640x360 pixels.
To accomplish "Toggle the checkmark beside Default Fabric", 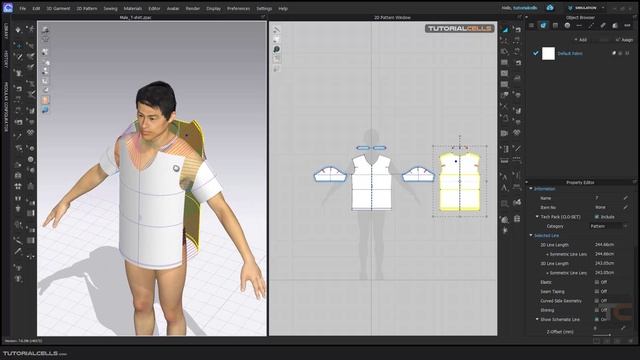I will pyautogui.click(x=536, y=53).
